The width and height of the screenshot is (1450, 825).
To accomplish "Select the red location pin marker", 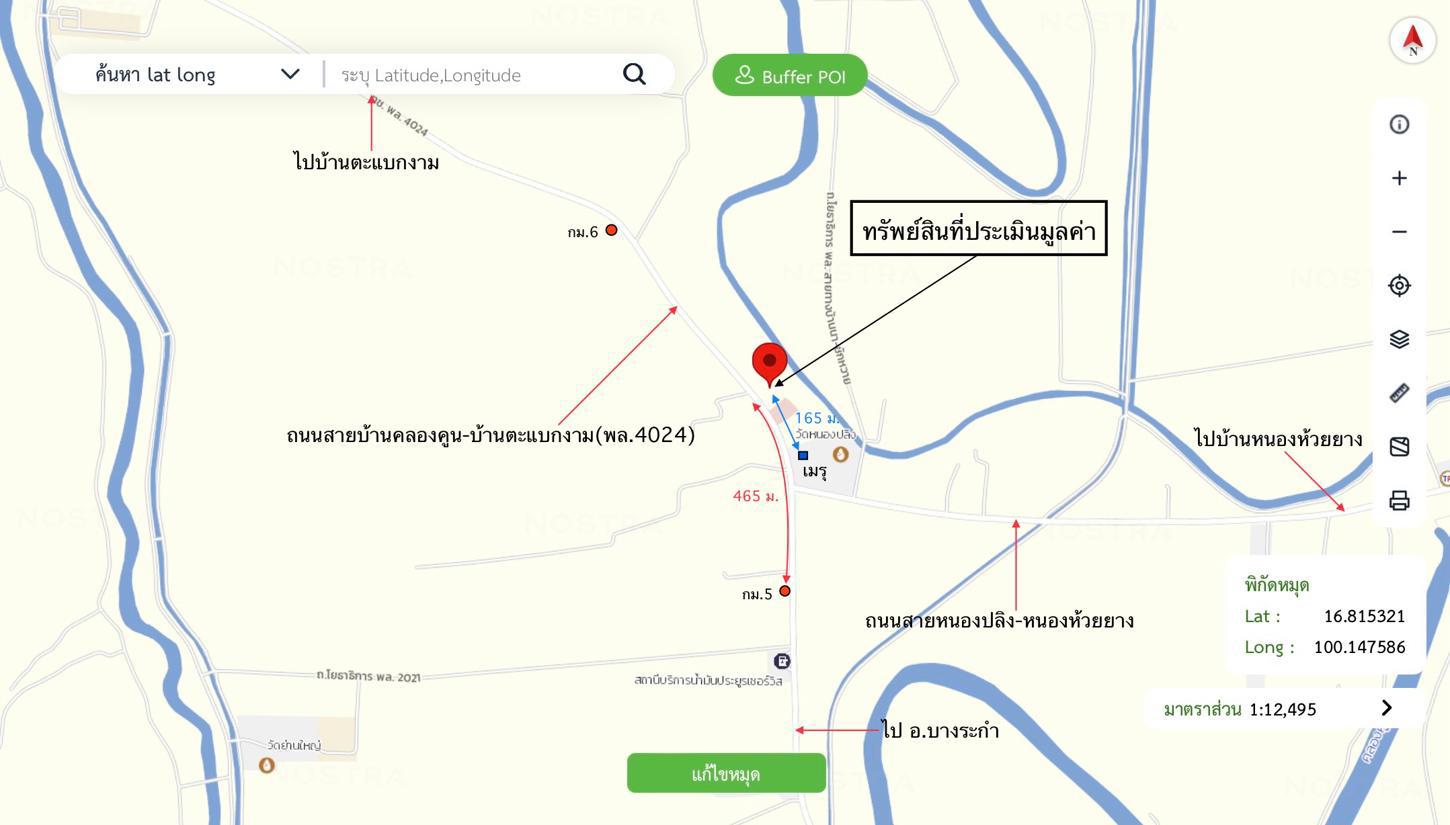I will [769, 364].
